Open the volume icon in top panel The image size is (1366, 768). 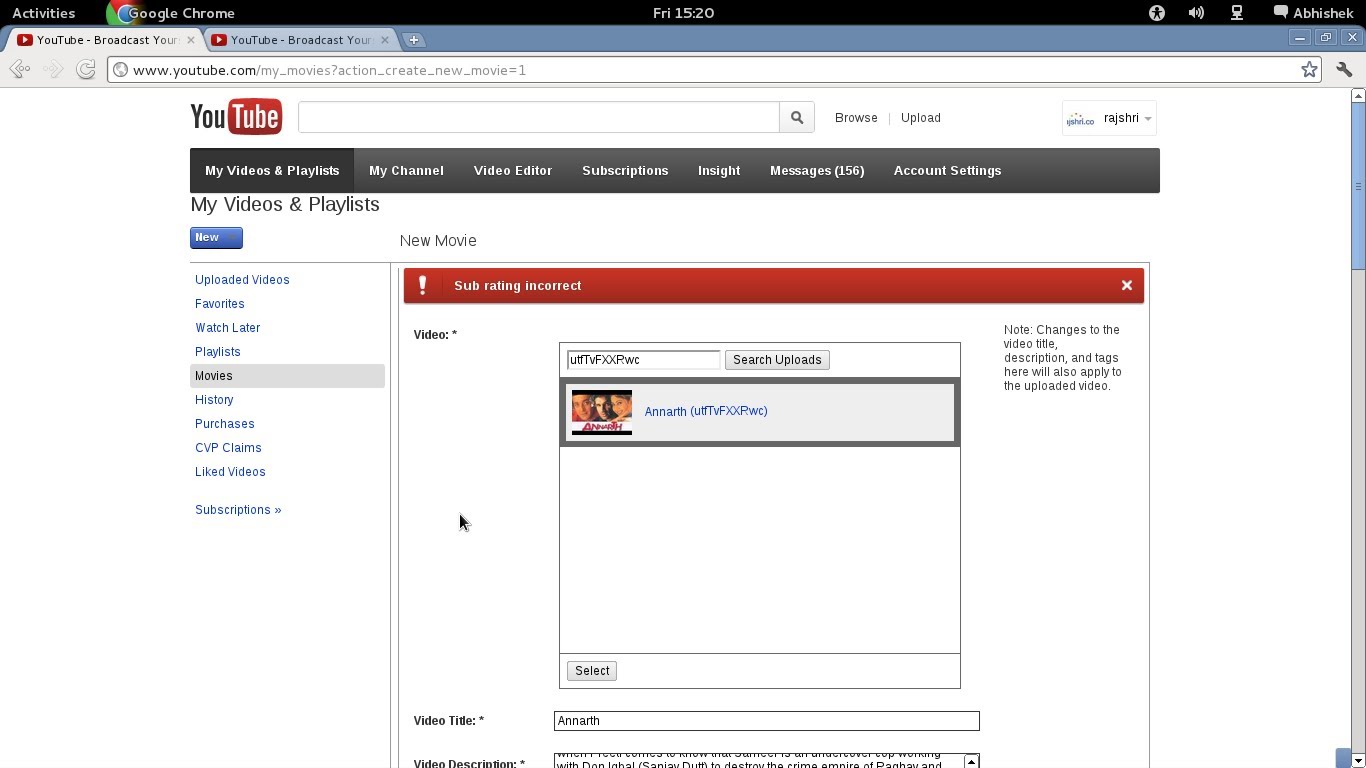(x=1196, y=13)
